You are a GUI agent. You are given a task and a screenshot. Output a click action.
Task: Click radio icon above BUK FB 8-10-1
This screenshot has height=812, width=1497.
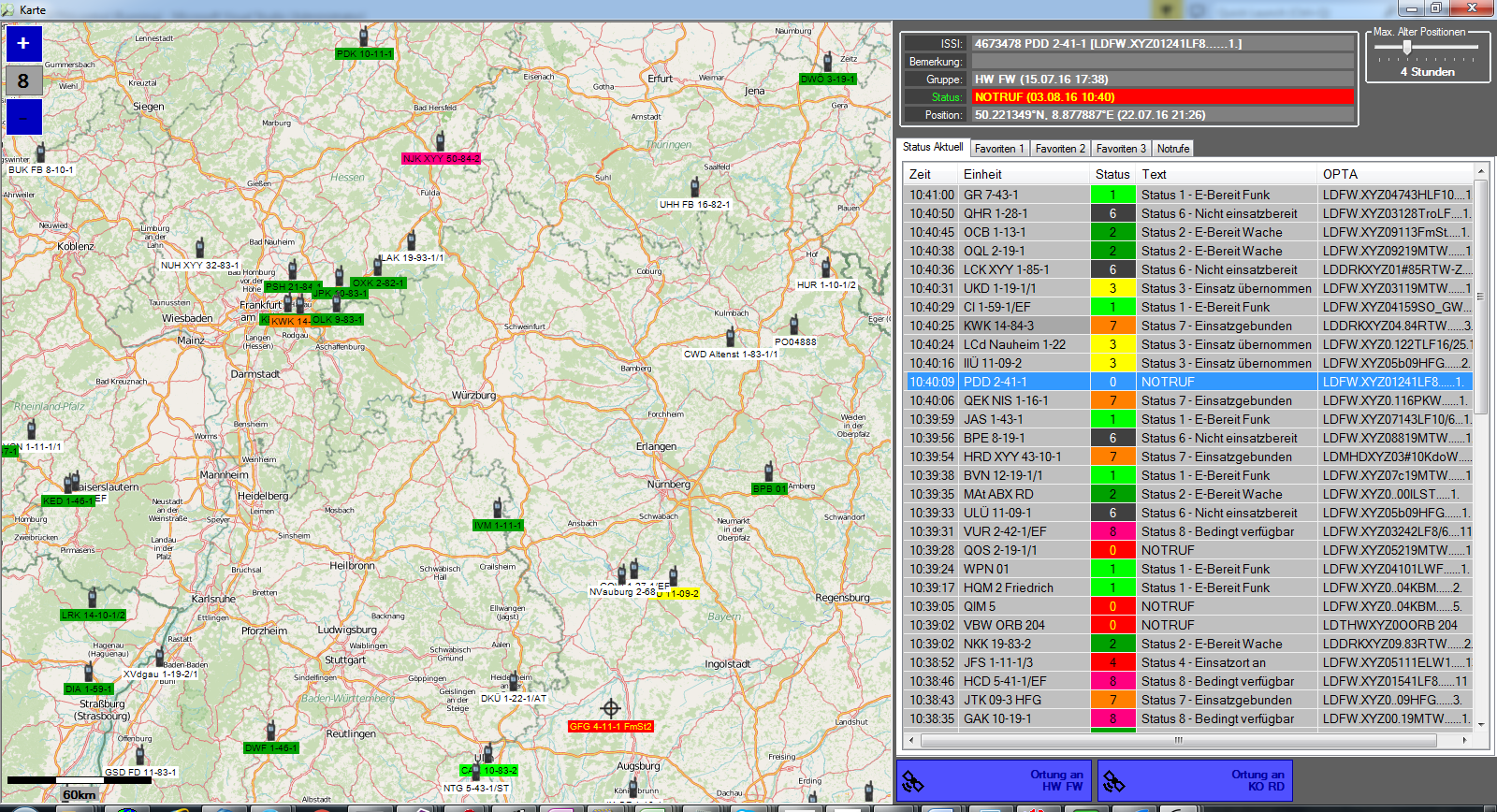(40, 153)
